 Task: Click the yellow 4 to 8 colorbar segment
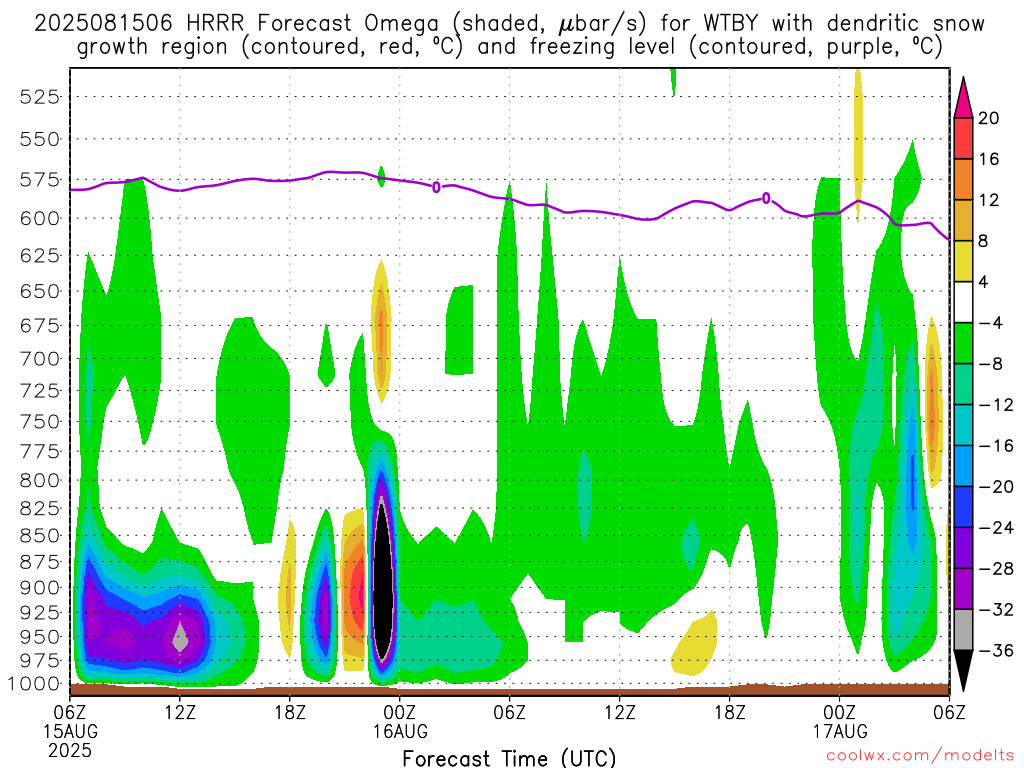point(963,261)
